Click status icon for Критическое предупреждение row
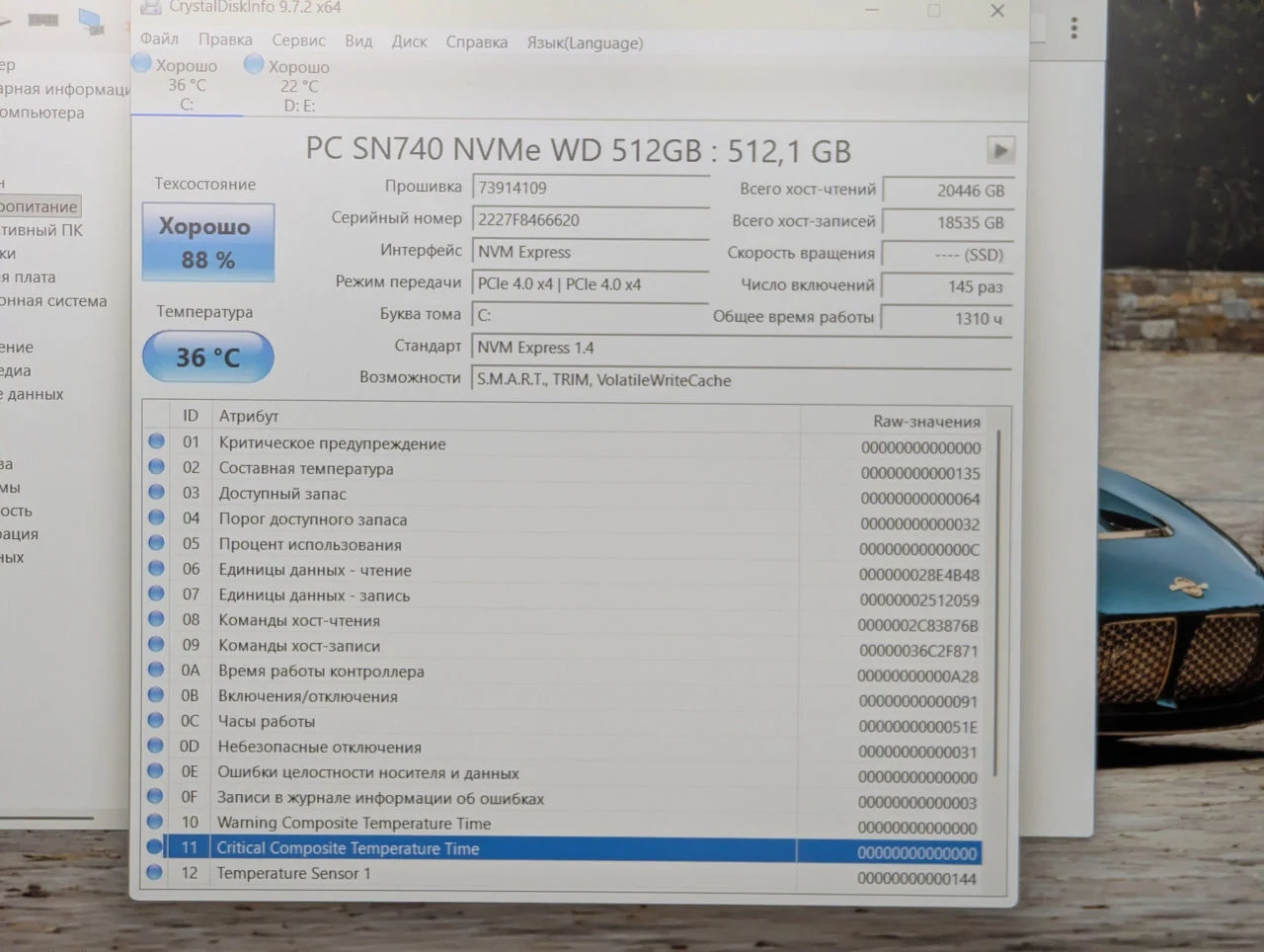1264x952 pixels. click(x=156, y=441)
